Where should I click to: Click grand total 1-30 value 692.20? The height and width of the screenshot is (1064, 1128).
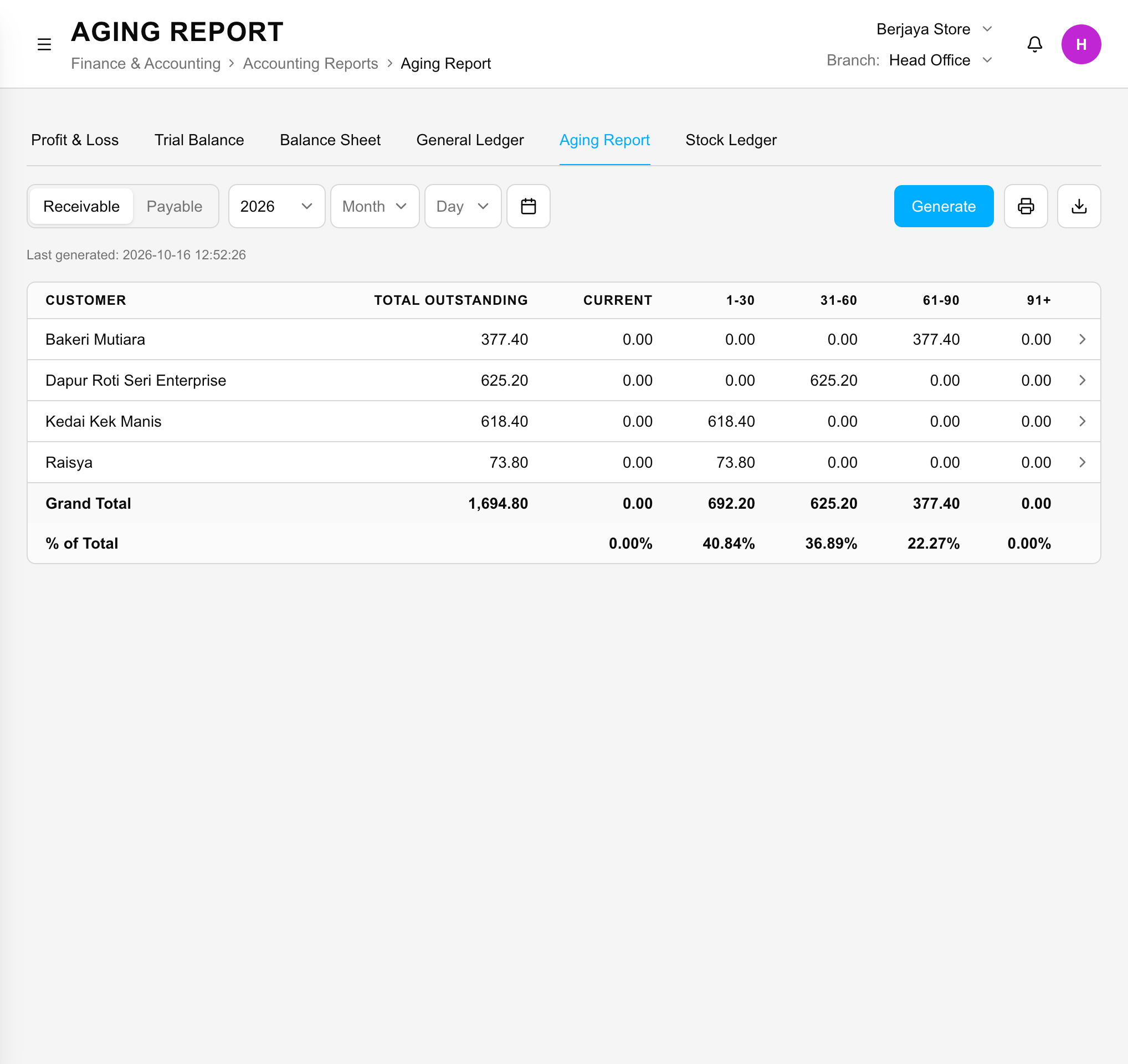[731, 503]
